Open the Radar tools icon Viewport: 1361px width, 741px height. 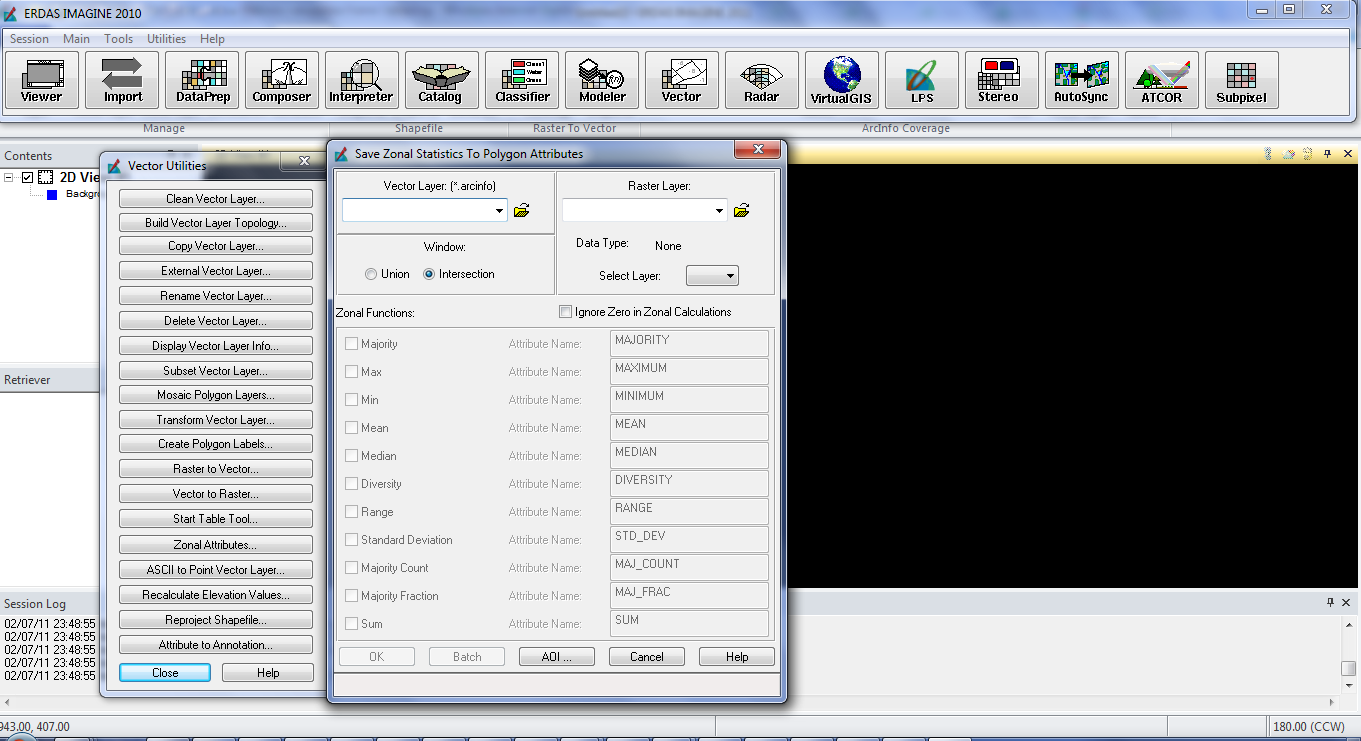tap(761, 80)
